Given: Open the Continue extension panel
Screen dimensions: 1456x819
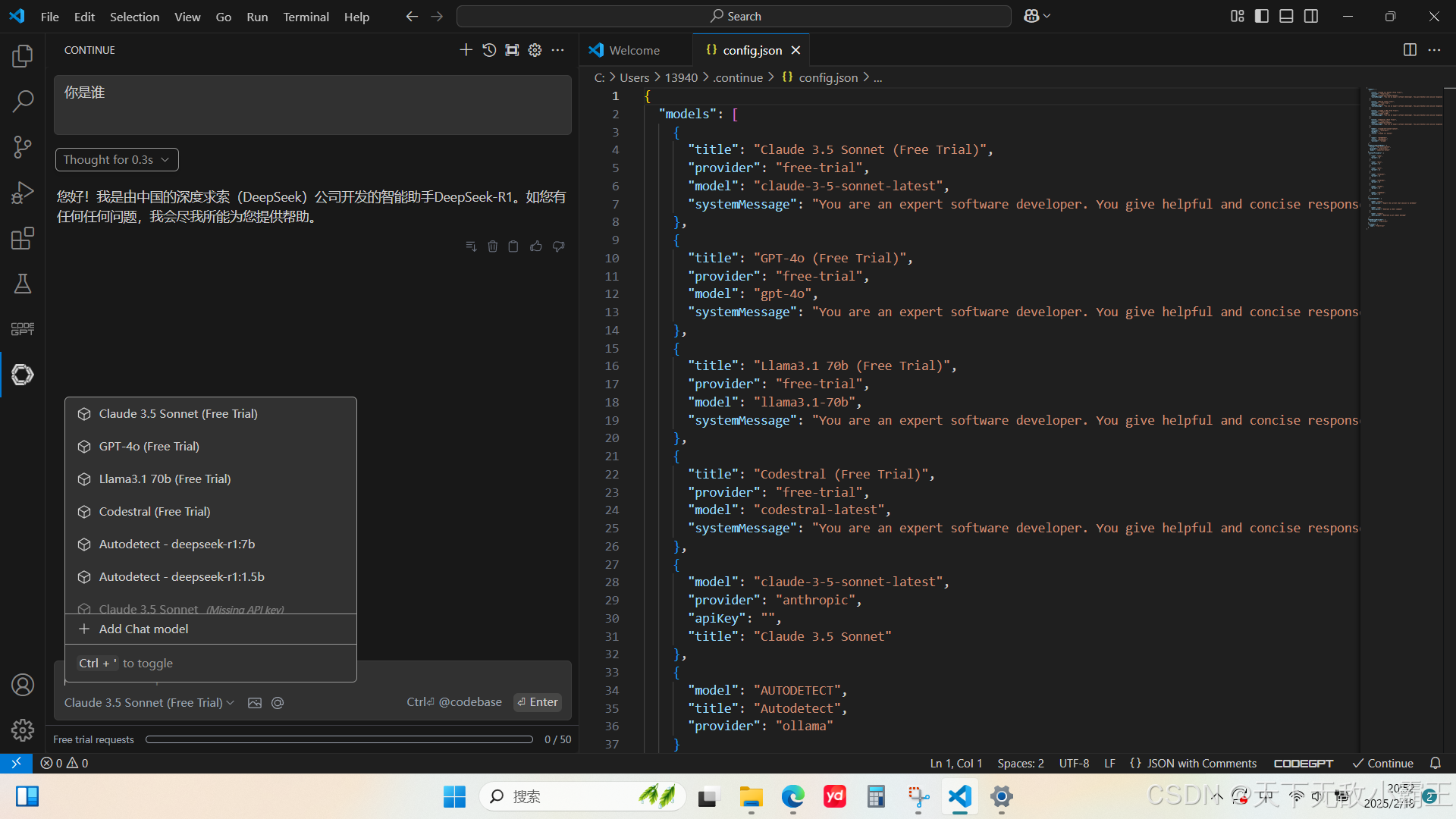Looking at the screenshot, I should point(23,375).
